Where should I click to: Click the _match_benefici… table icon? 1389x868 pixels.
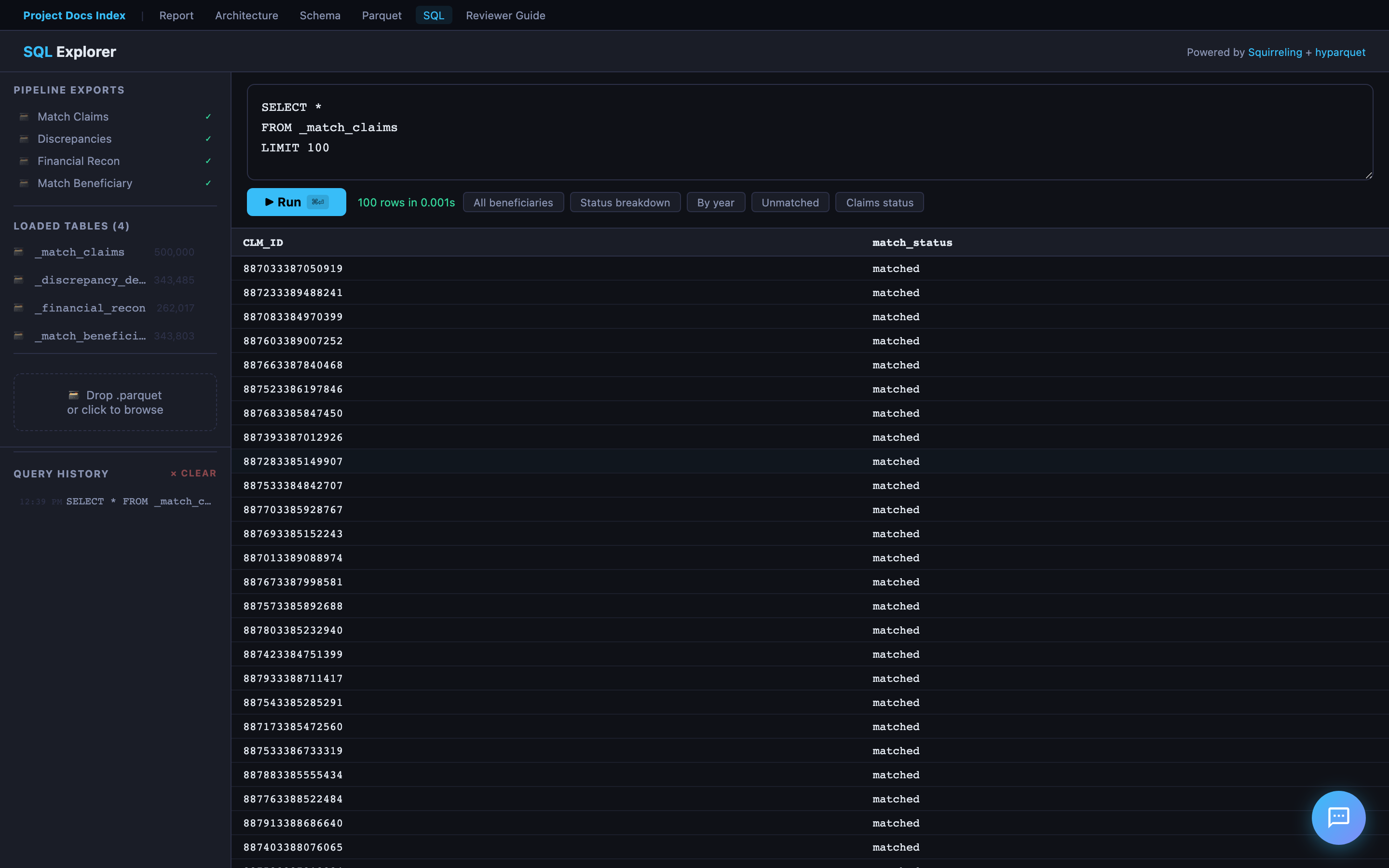click(x=19, y=336)
